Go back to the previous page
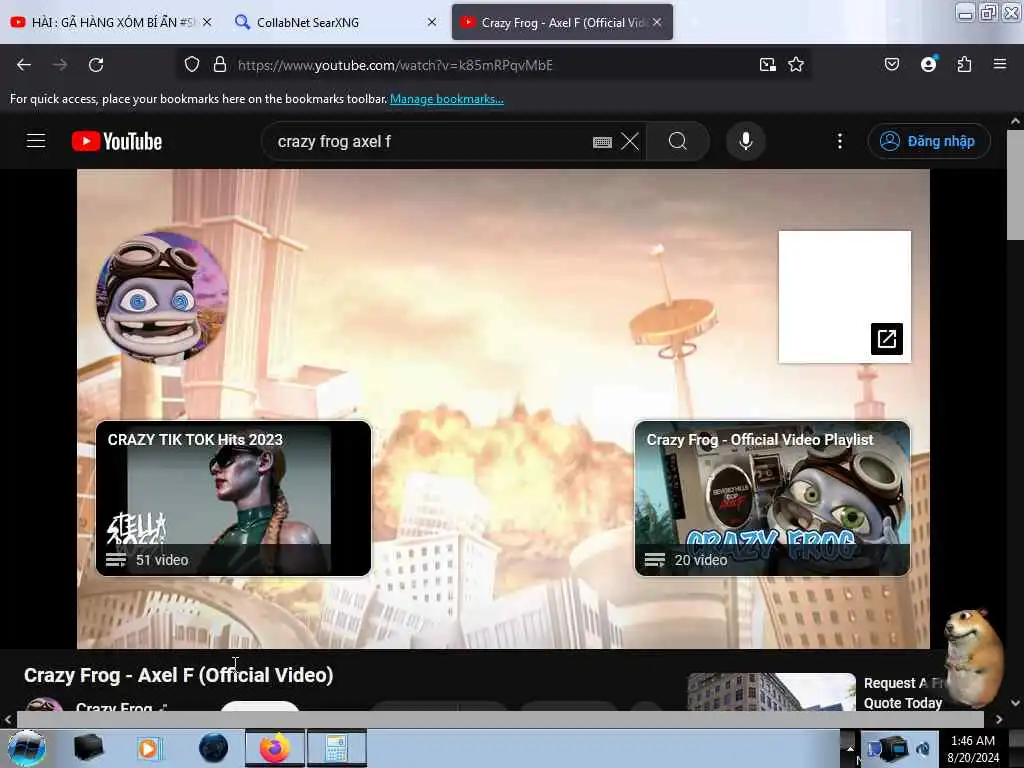 [x=24, y=65]
